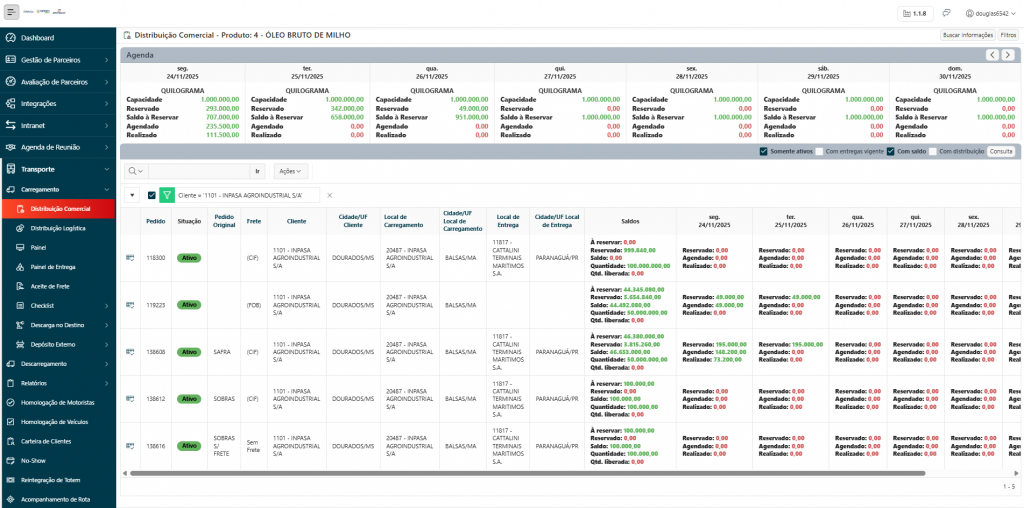Viewport: 1024px width, 508px height.
Task: Uncheck the Somente ativos checkbox
Action: 763,151
